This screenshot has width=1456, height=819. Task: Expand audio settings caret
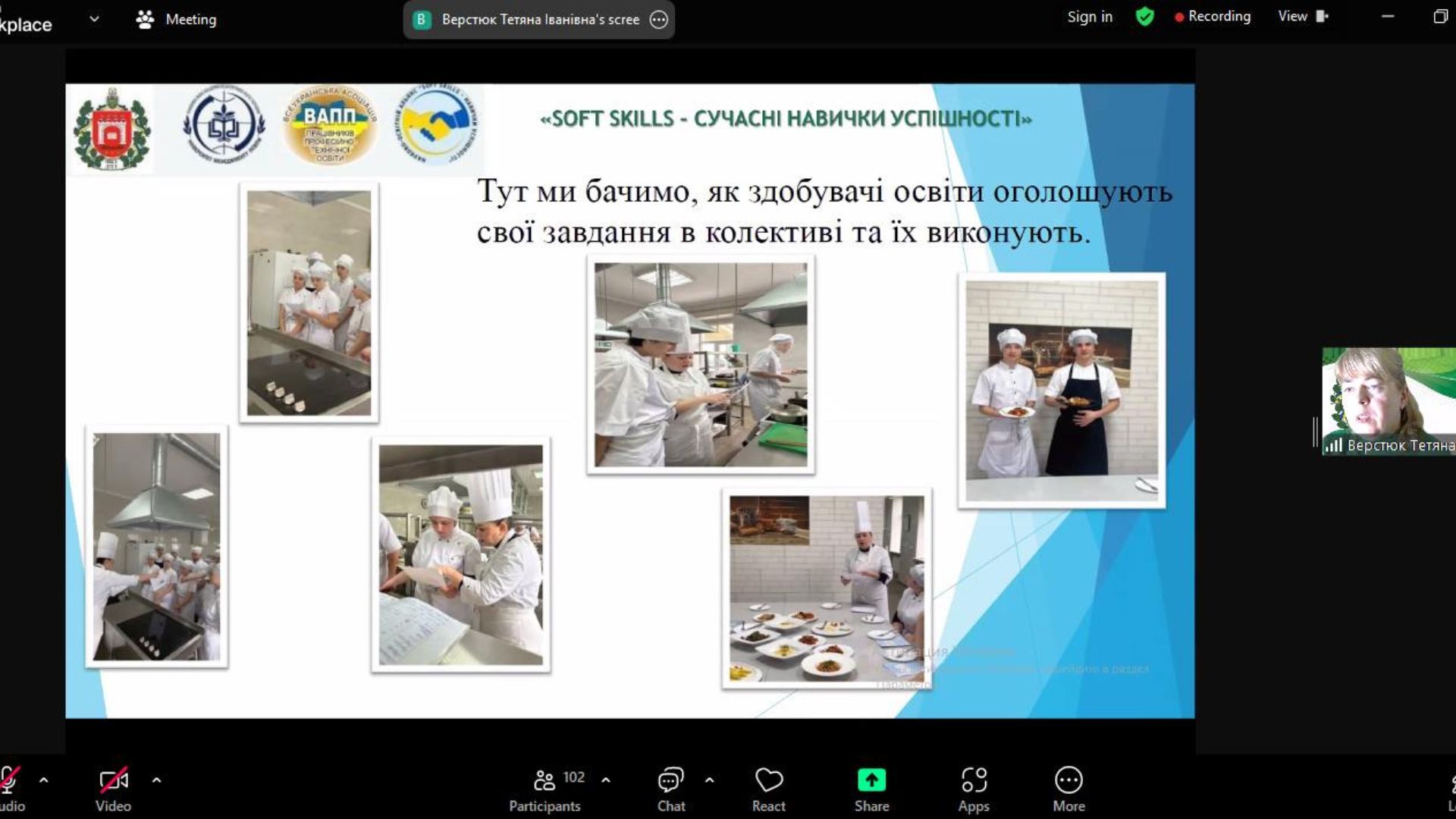(44, 780)
